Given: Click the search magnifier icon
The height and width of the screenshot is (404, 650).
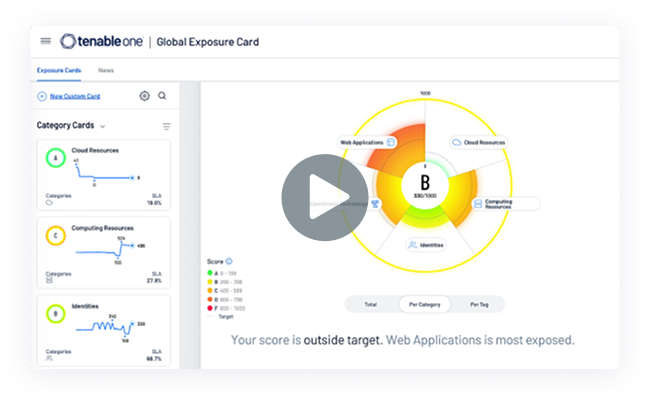Looking at the screenshot, I should (x=162, y=96).
